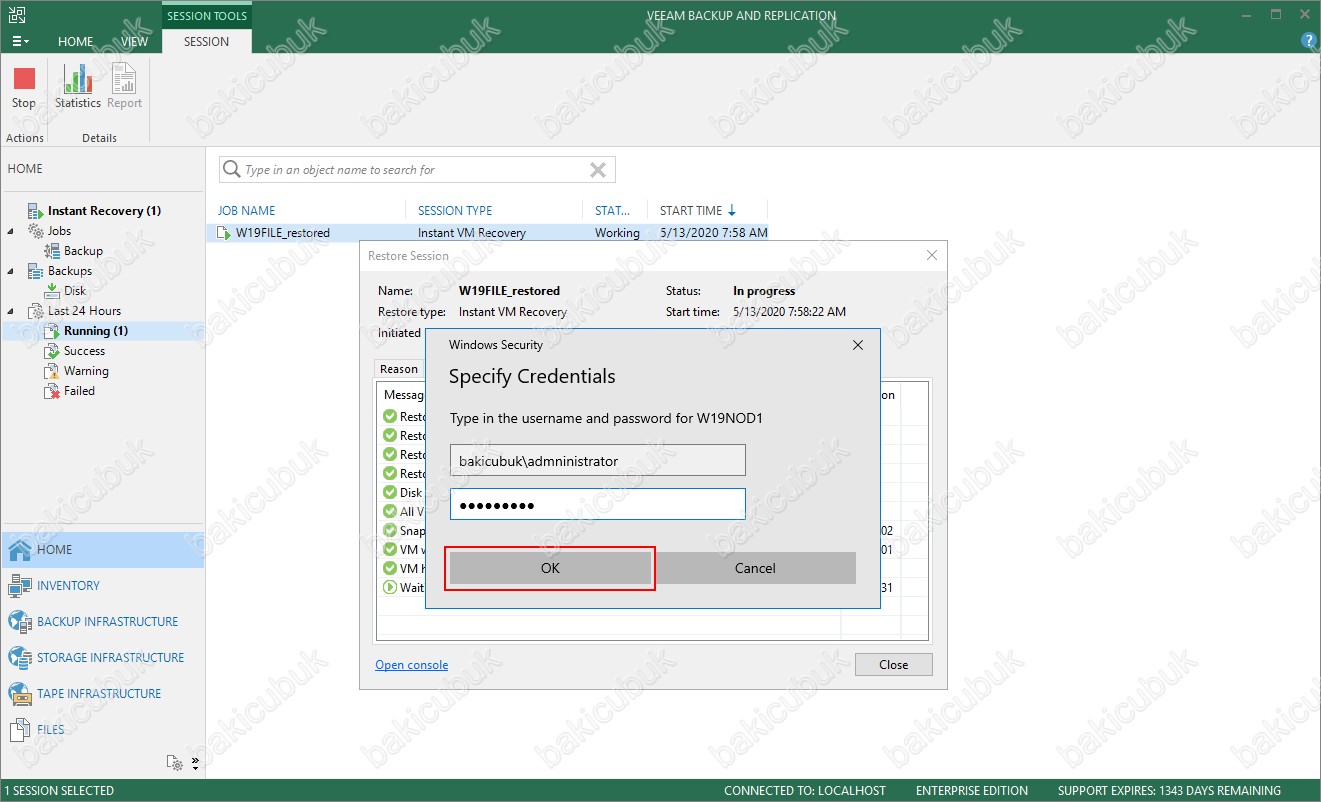Open session Statistics

click(x=78, y=89)
